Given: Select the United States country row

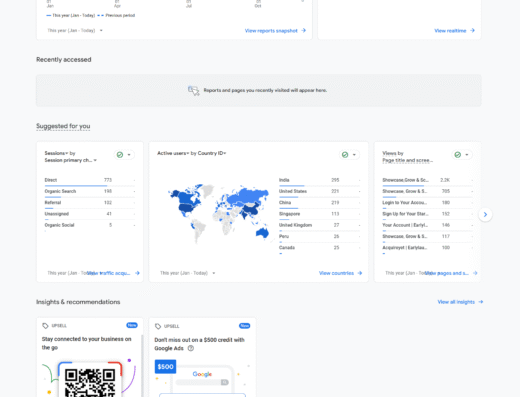Looking at the screenshot, I should tap(320, 192).
